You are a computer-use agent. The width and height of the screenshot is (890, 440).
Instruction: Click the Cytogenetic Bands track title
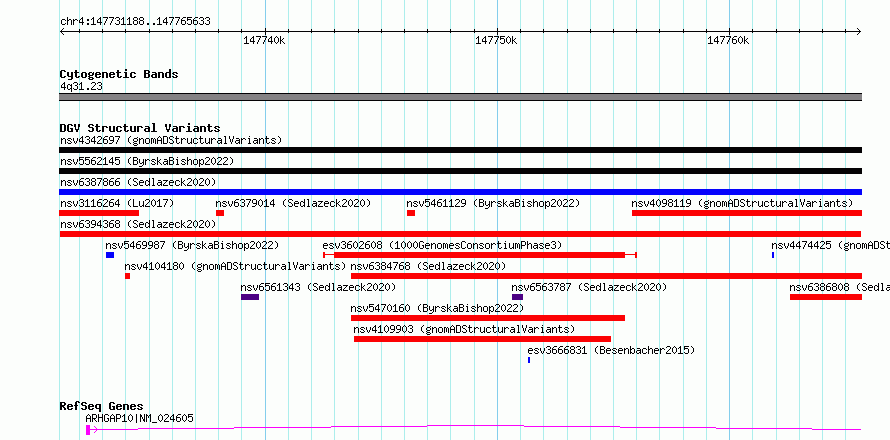point(119,74)
